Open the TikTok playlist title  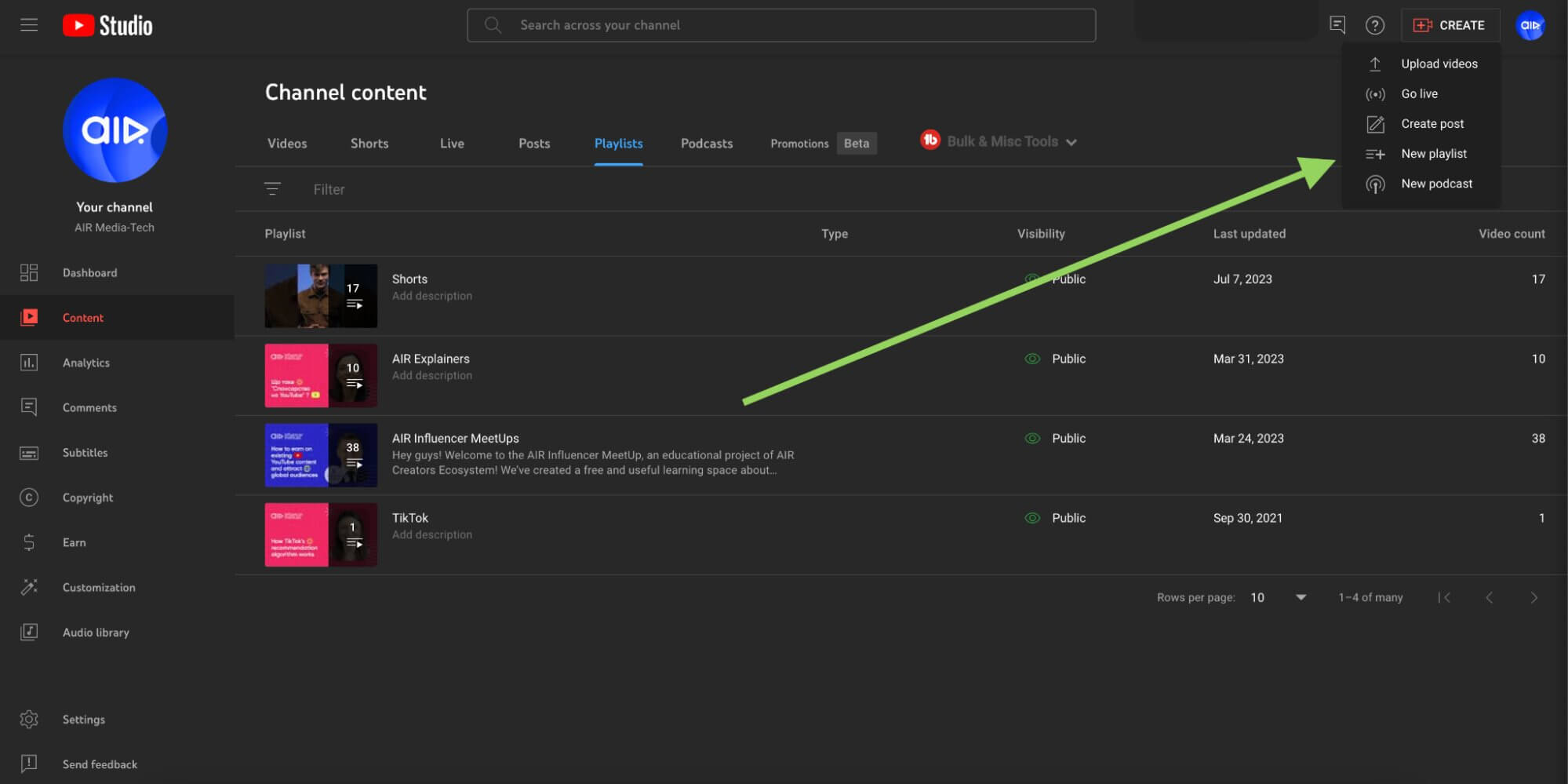410,518
